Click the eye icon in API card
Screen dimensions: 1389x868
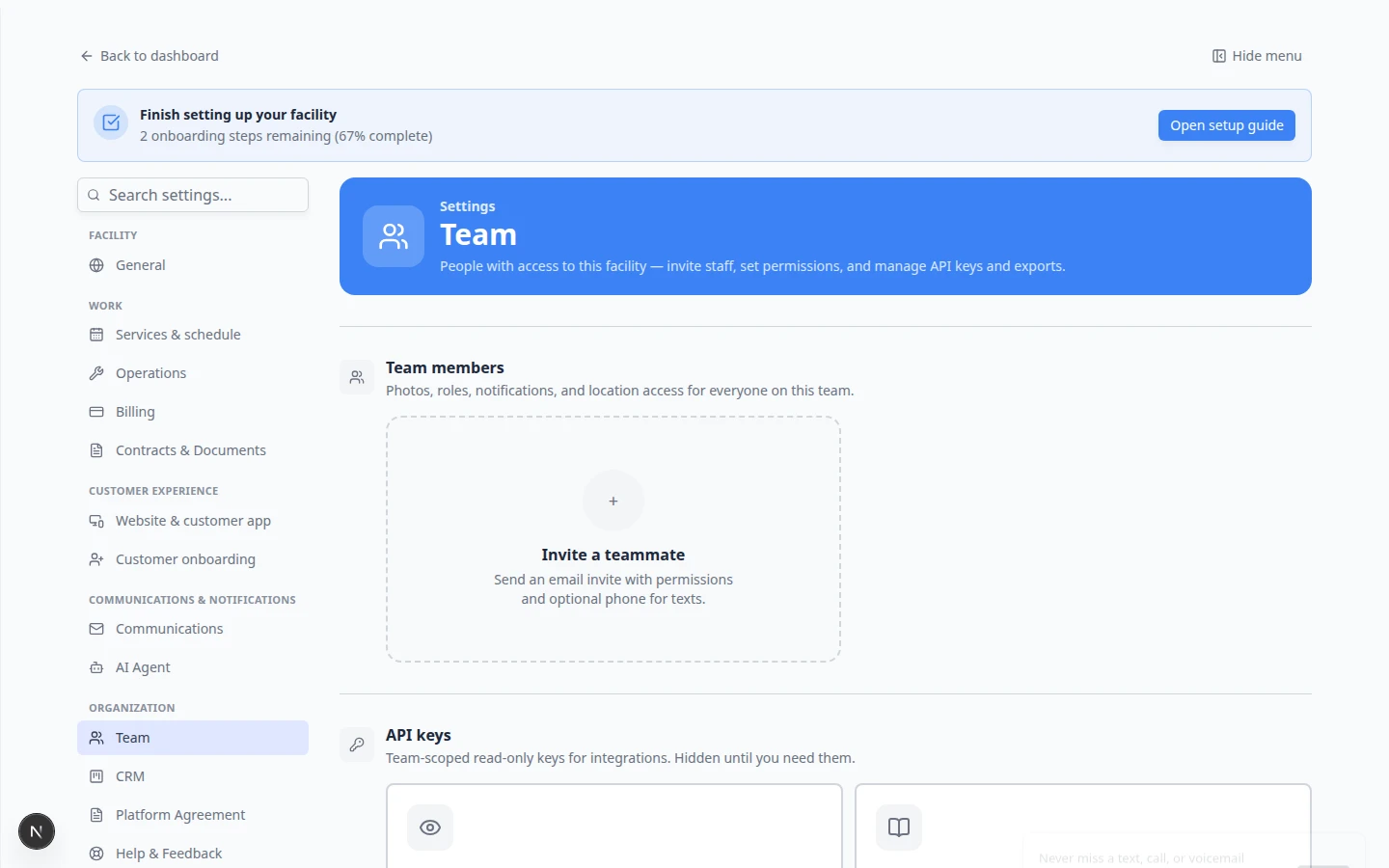430,827
